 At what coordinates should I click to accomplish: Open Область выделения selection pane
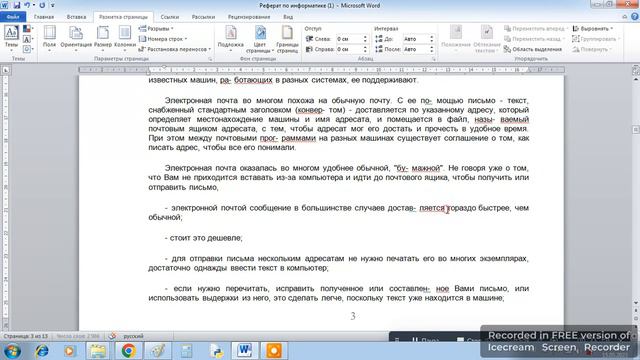[533, 49]
